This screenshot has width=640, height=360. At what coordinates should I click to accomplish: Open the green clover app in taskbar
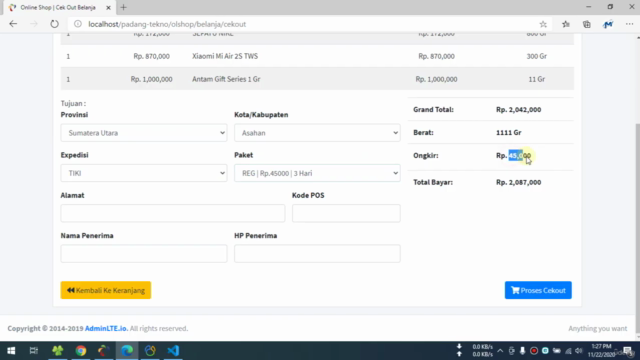click(x=58, y=351)
